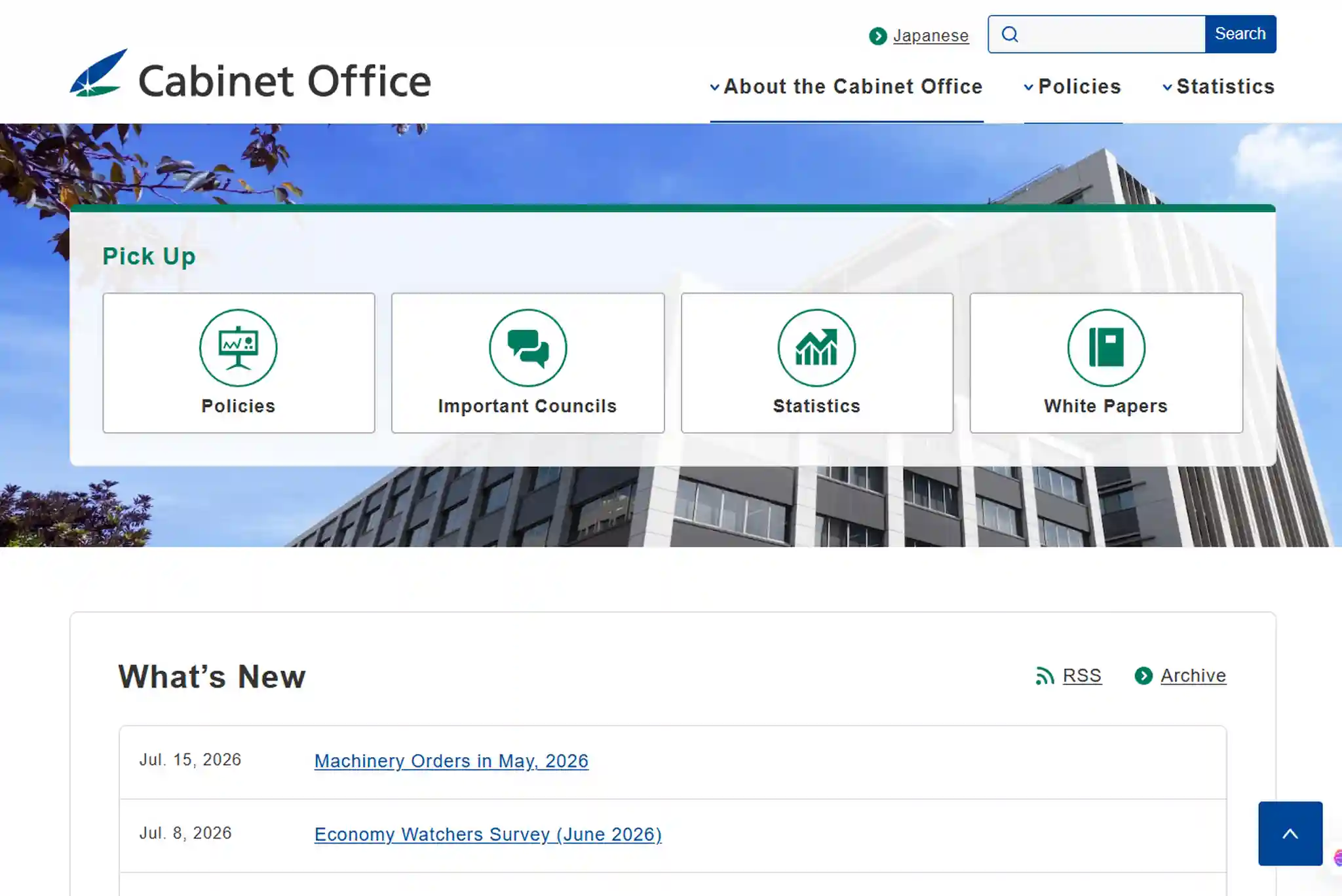The height and width of the screenshot is (896, 1342).
Task: Click the magnifier icon in the search field
Action: pos(1010,34)
